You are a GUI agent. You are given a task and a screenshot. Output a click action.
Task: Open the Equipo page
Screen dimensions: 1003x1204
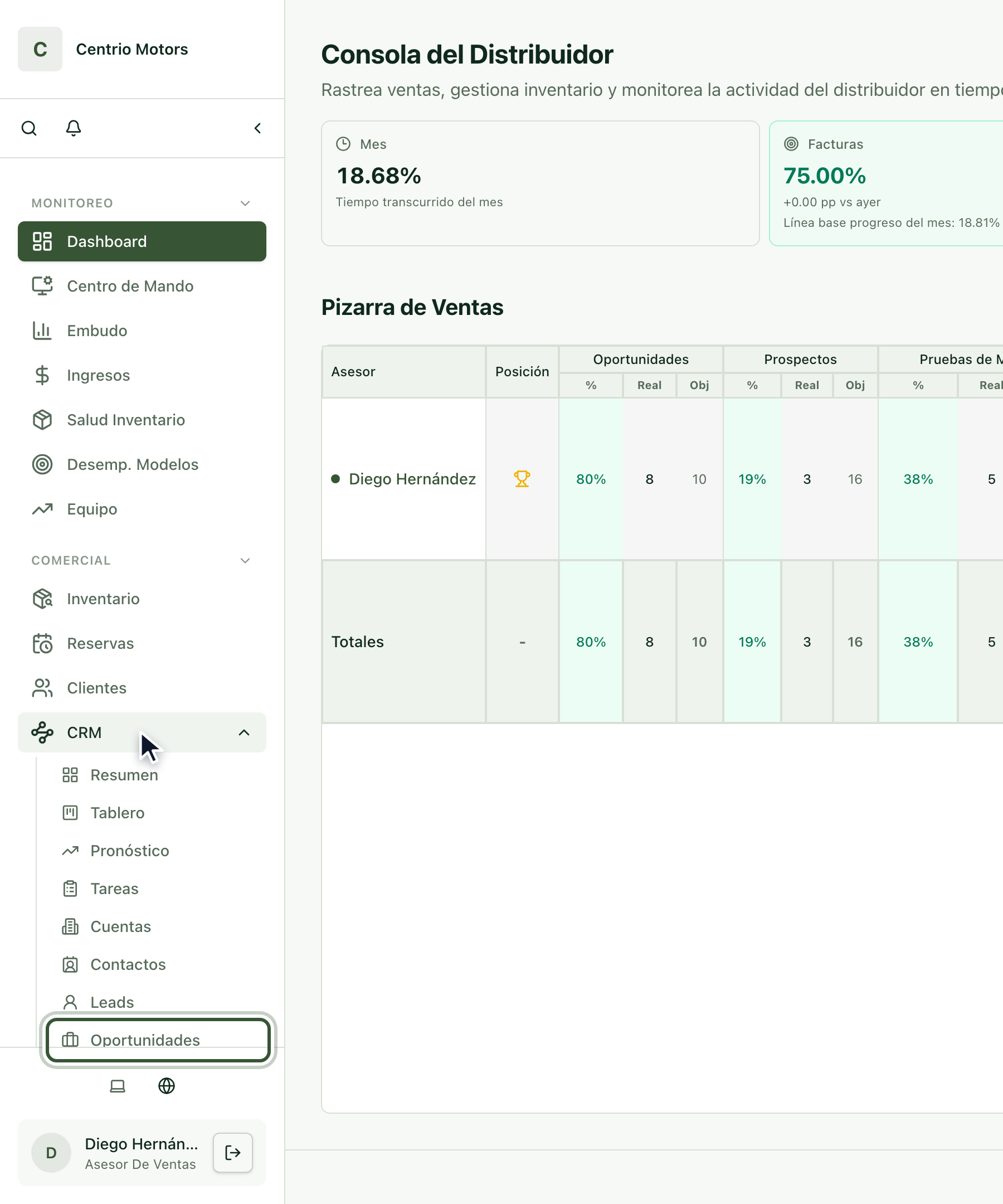(x=142, y=509)
